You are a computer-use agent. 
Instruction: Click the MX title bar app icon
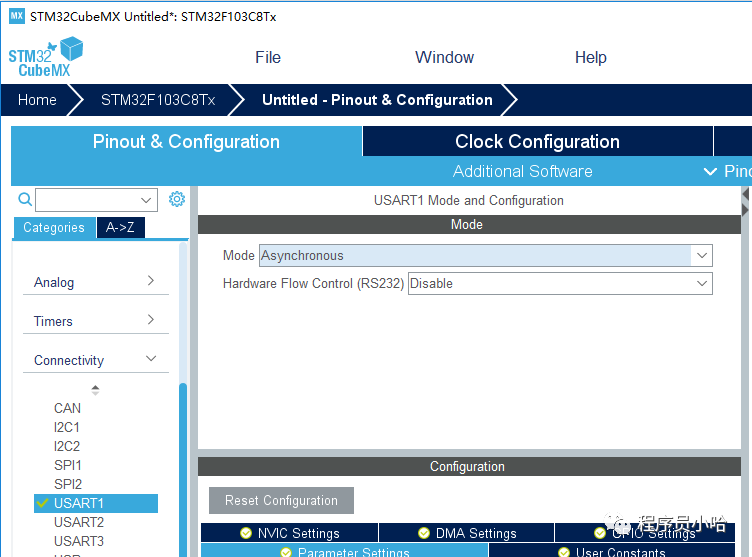click(16, 16)
